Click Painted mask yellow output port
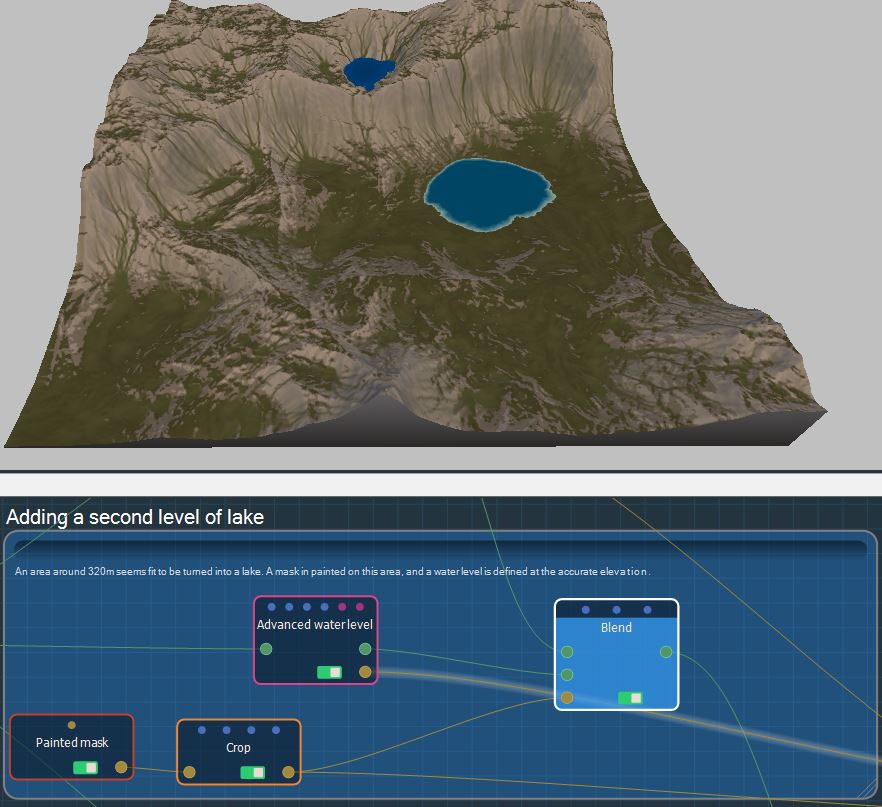Screen dimensions: 882x807 pyautogui.click(x=121, y=767)
